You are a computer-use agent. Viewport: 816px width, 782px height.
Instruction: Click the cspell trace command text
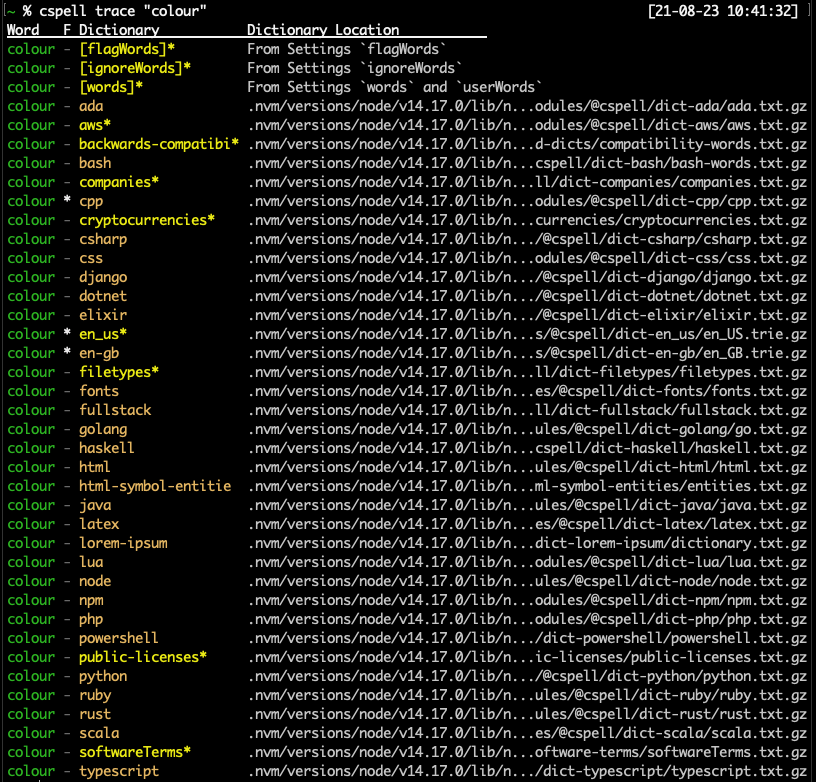pyautogui.click(x=123, y=11)
